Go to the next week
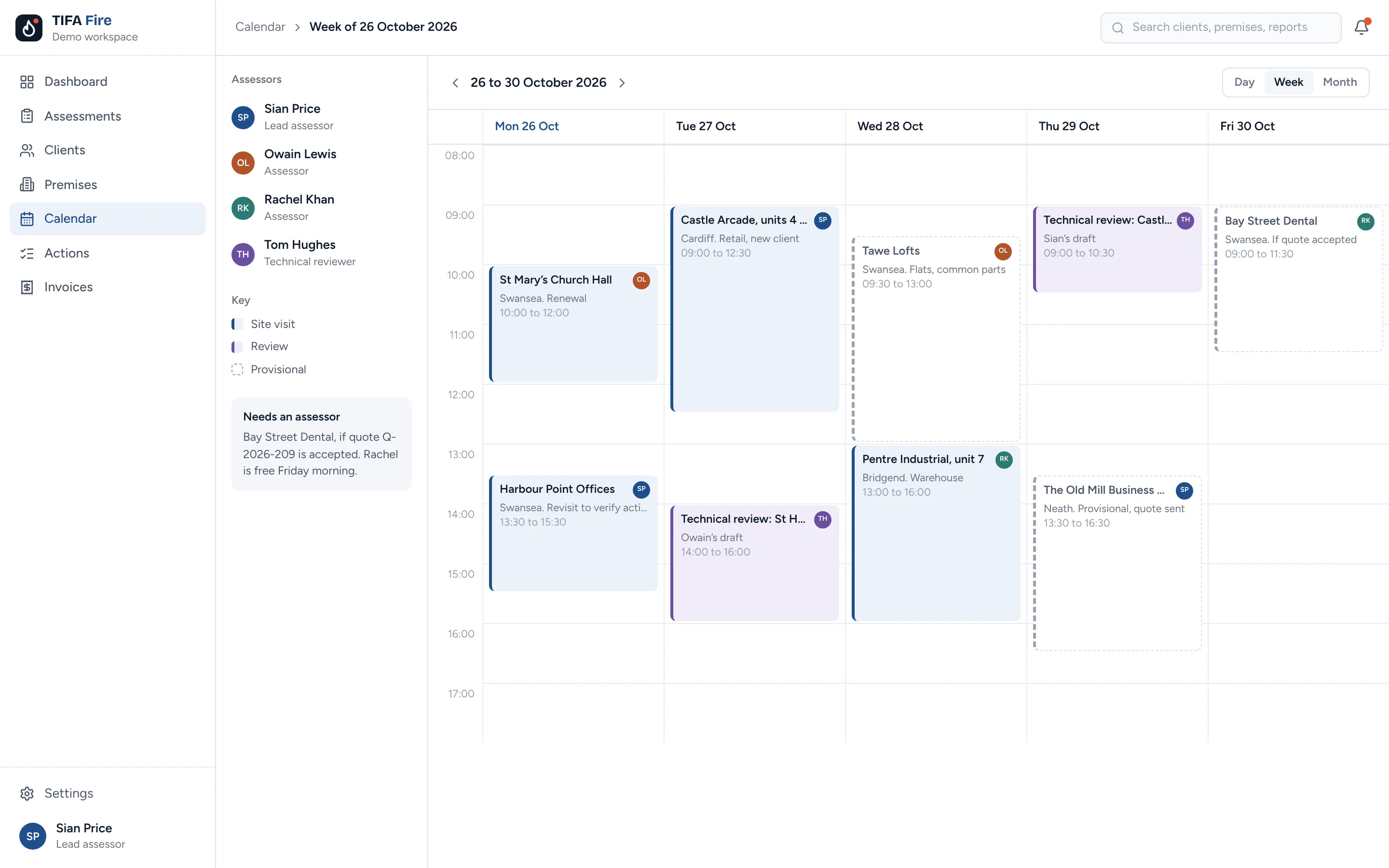This screenshot has height=868, width=1389. tap(622, 82)
